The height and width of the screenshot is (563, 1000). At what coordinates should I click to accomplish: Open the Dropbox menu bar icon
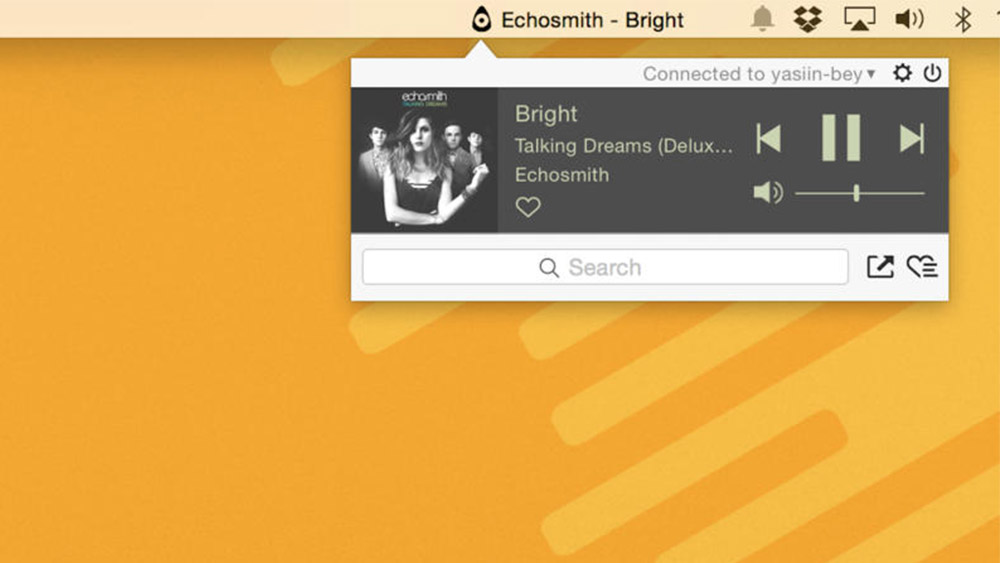pos(807,19)
